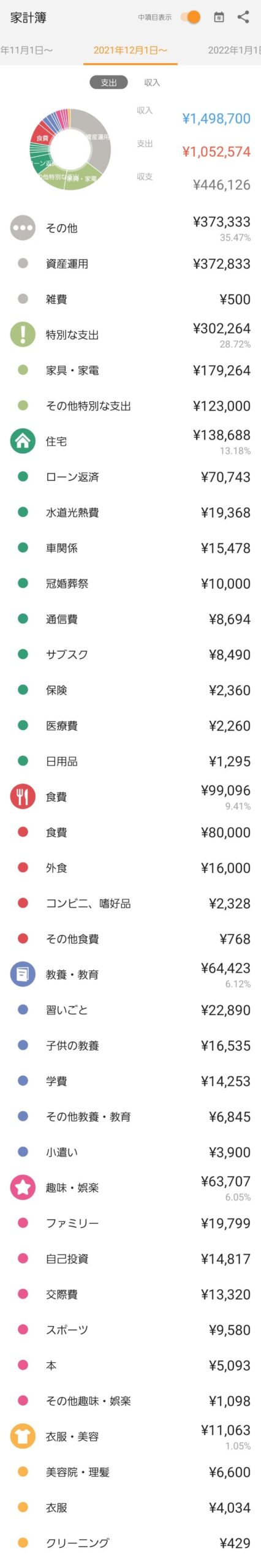Screen dimensions: 261x1568
Task: Open the 趣味・娯楽 star icon
Action: click(x=23, y=1187)
